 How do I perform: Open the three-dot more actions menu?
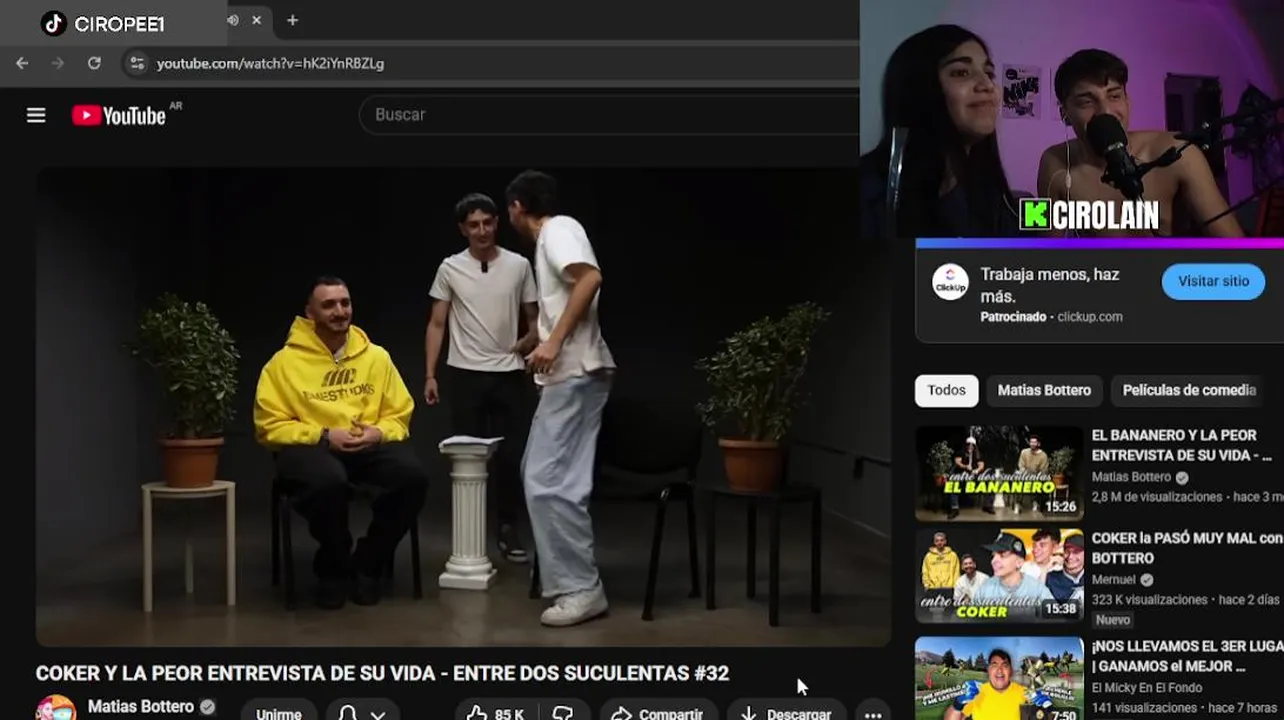(x=873, y=714)
